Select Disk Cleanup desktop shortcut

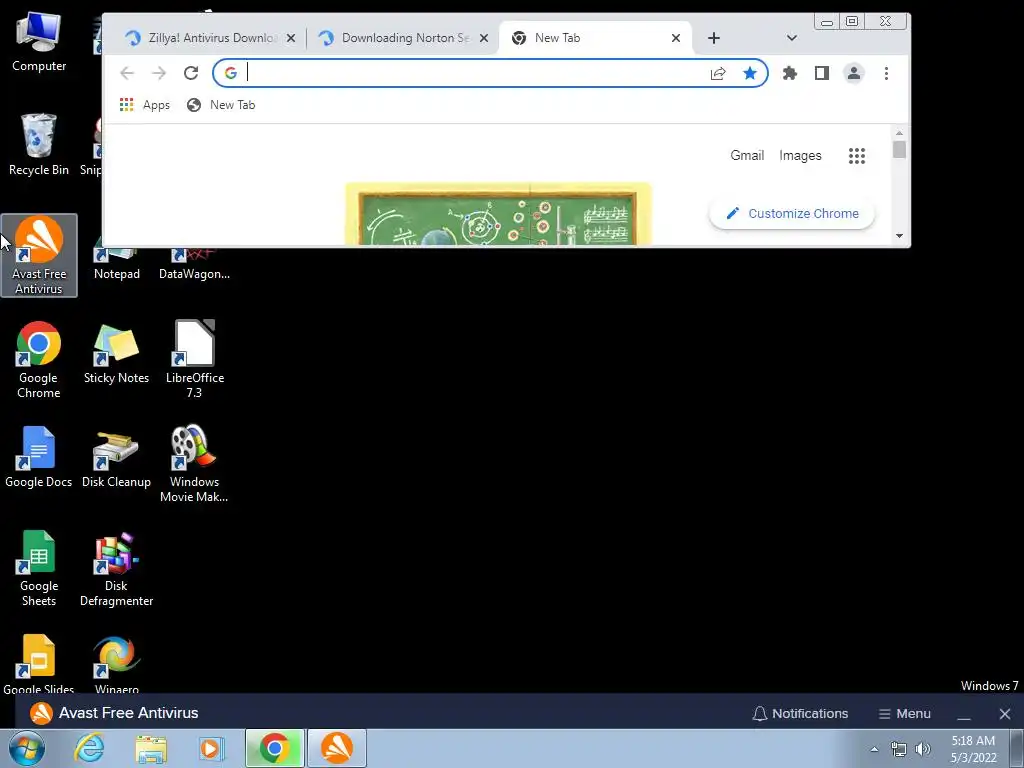tap(116, 456)
